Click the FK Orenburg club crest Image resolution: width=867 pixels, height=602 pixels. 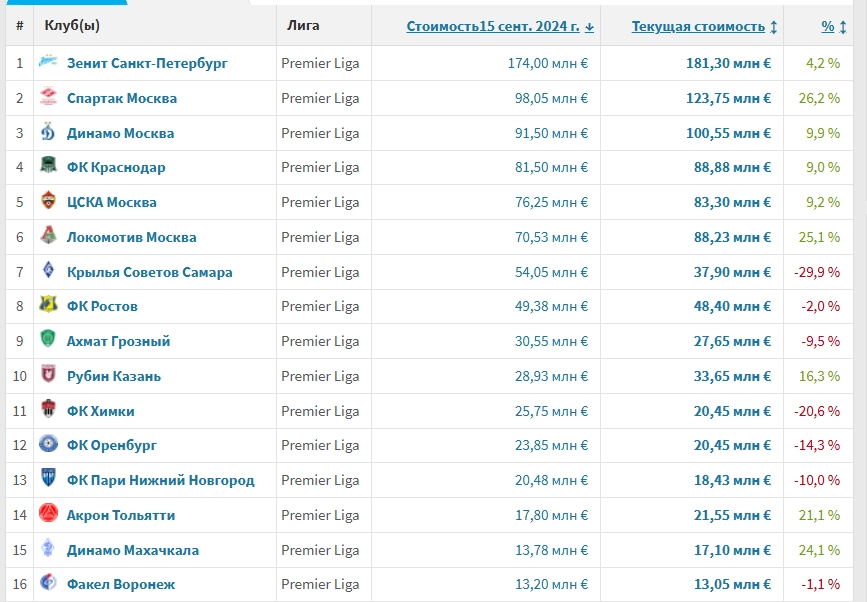[48, 443]
